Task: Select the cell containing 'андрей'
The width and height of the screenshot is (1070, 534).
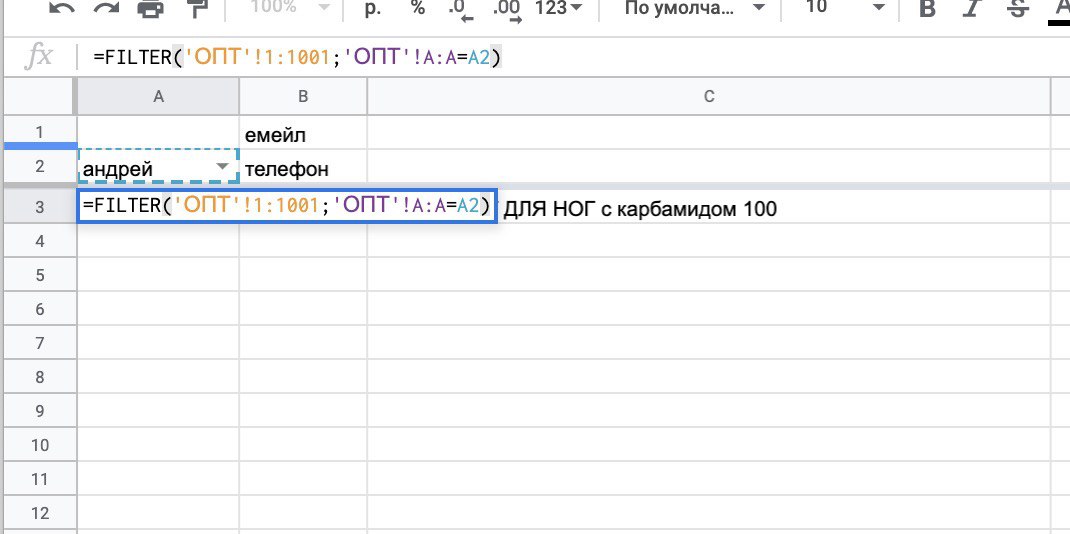Action: pos(158,166)
